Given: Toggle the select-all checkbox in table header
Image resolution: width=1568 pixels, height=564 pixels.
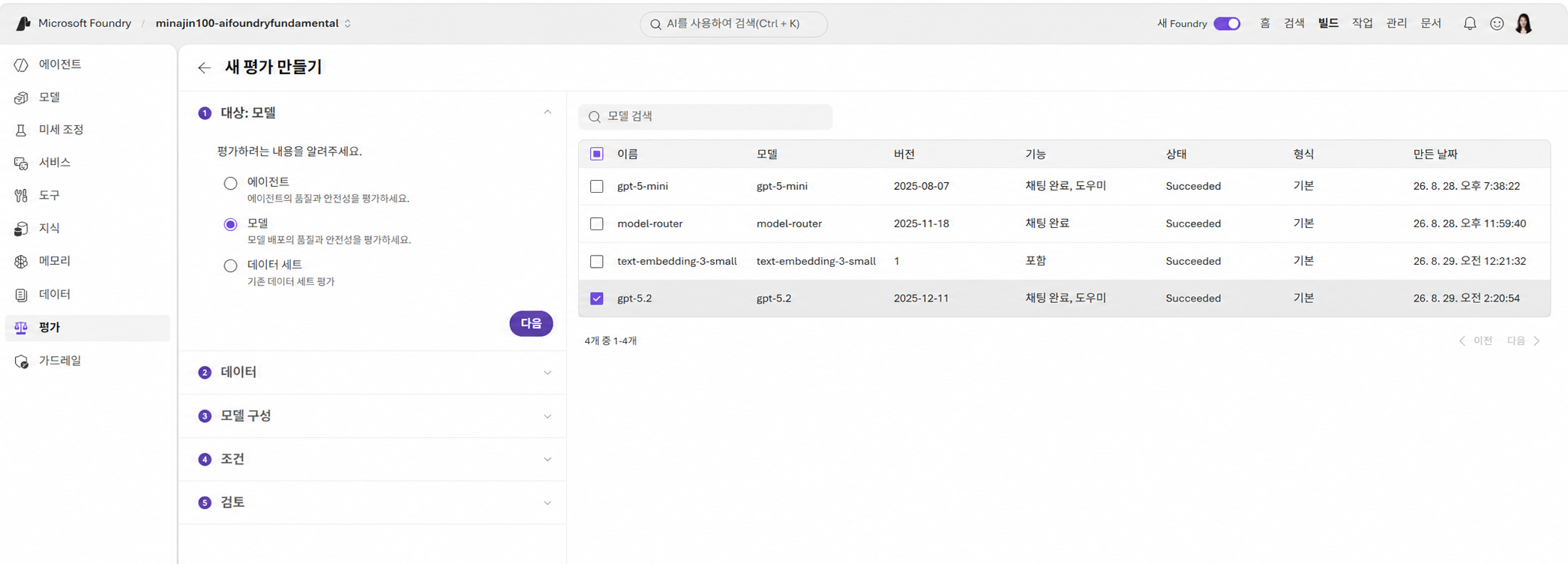Looking at the screenshot, I should pyautogui.click(x=597, y=154).
